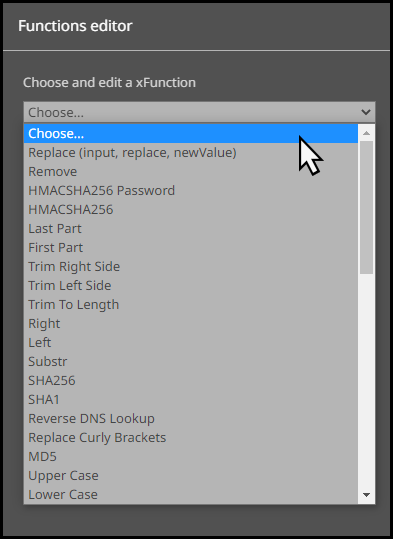
Task: Click the dropdown chevron arrow
Action: [366, 112]
